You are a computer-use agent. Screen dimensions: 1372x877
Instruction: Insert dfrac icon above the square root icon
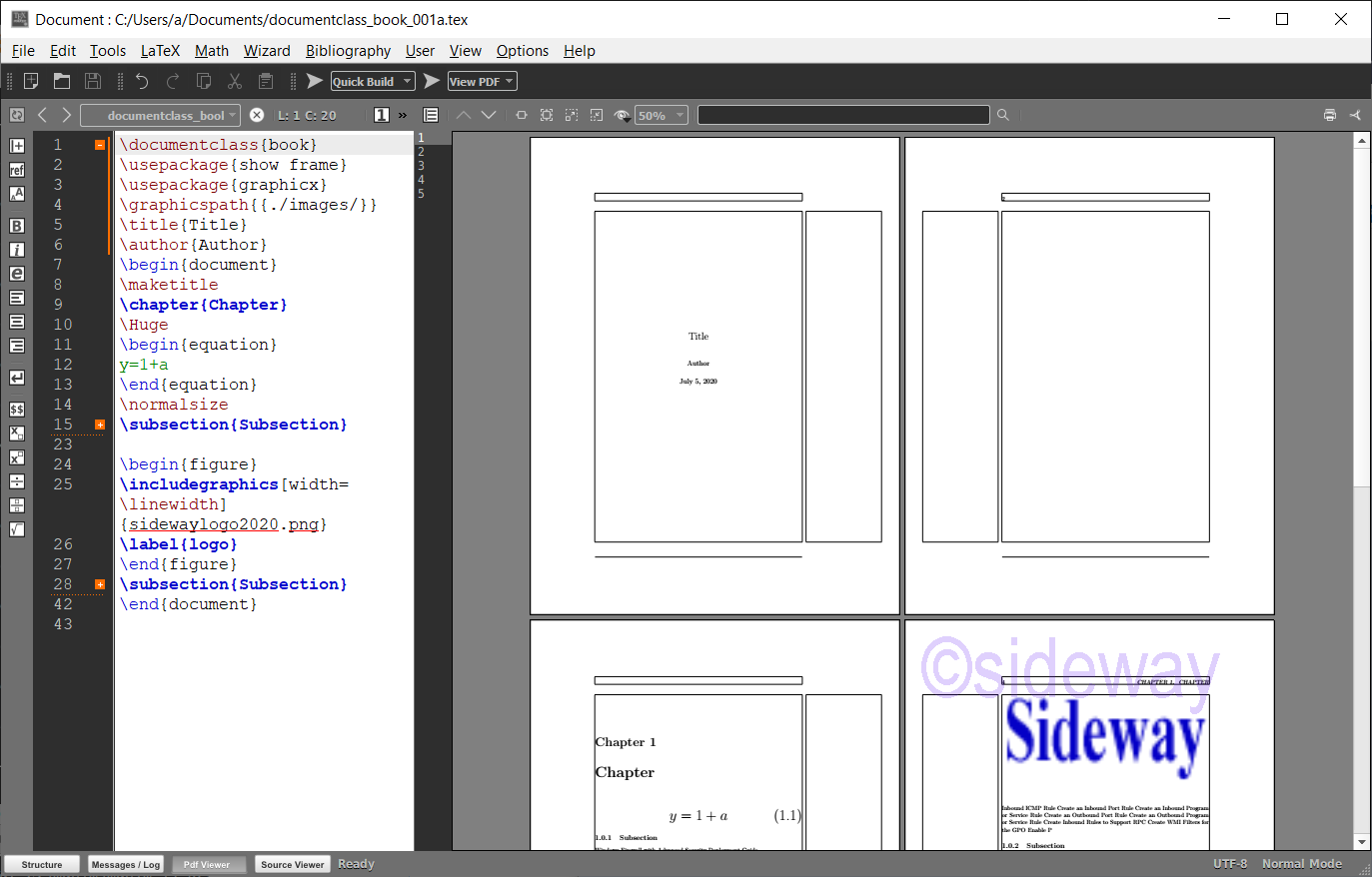point(17,505)
